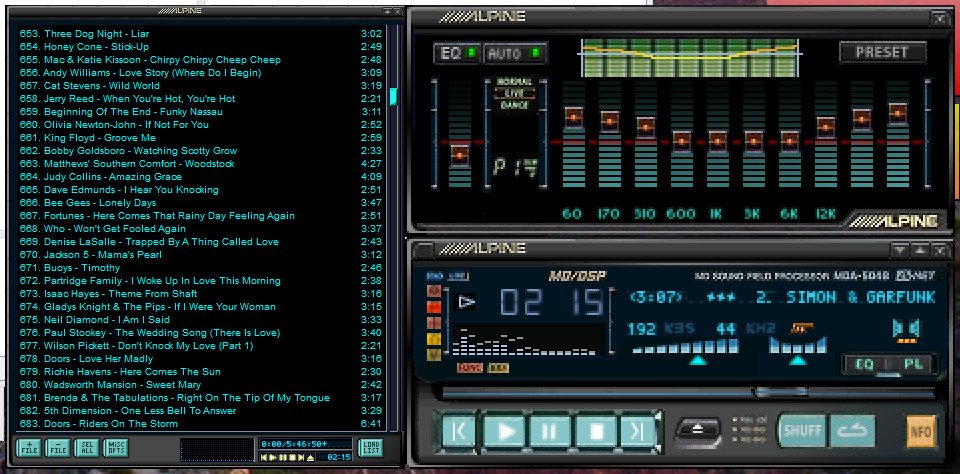This screenshot has height=474, width=960.
Task: Open MISC OPTS playlist options menu
Action: coord(117,447)
